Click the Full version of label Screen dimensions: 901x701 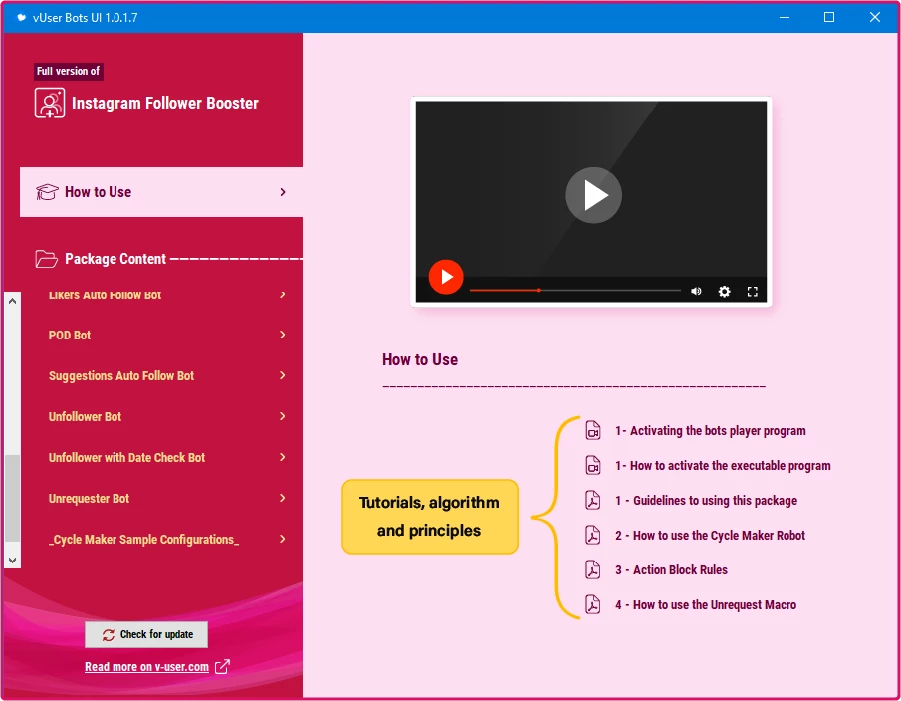pos(68,71)
